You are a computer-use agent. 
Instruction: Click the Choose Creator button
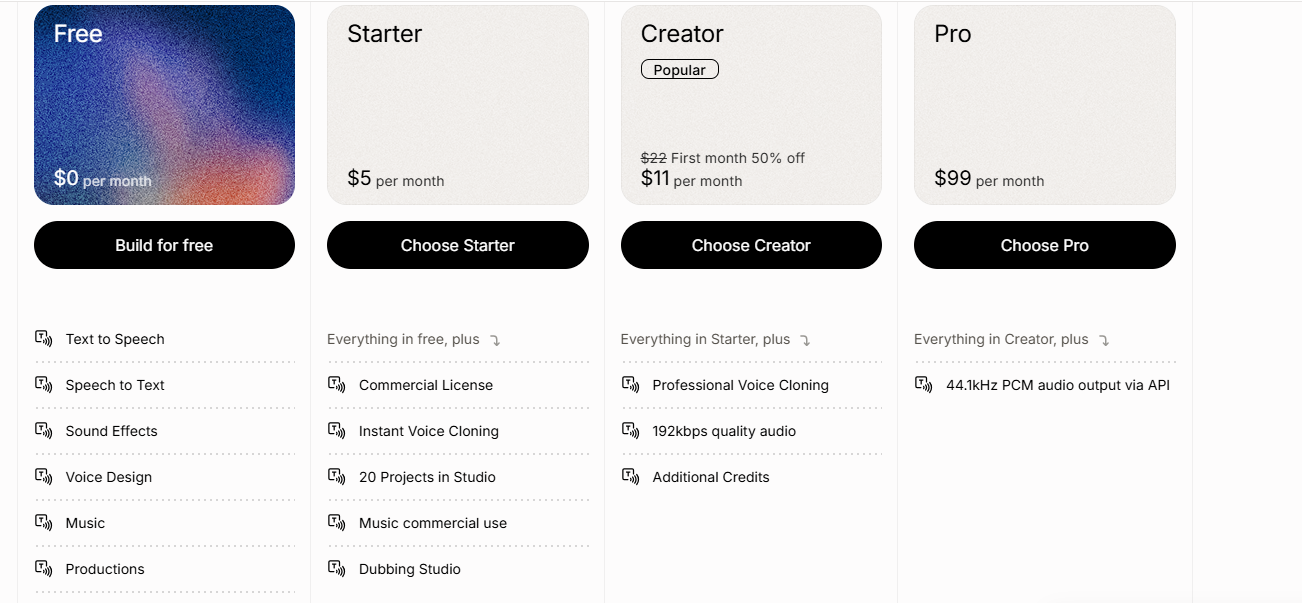751,245
